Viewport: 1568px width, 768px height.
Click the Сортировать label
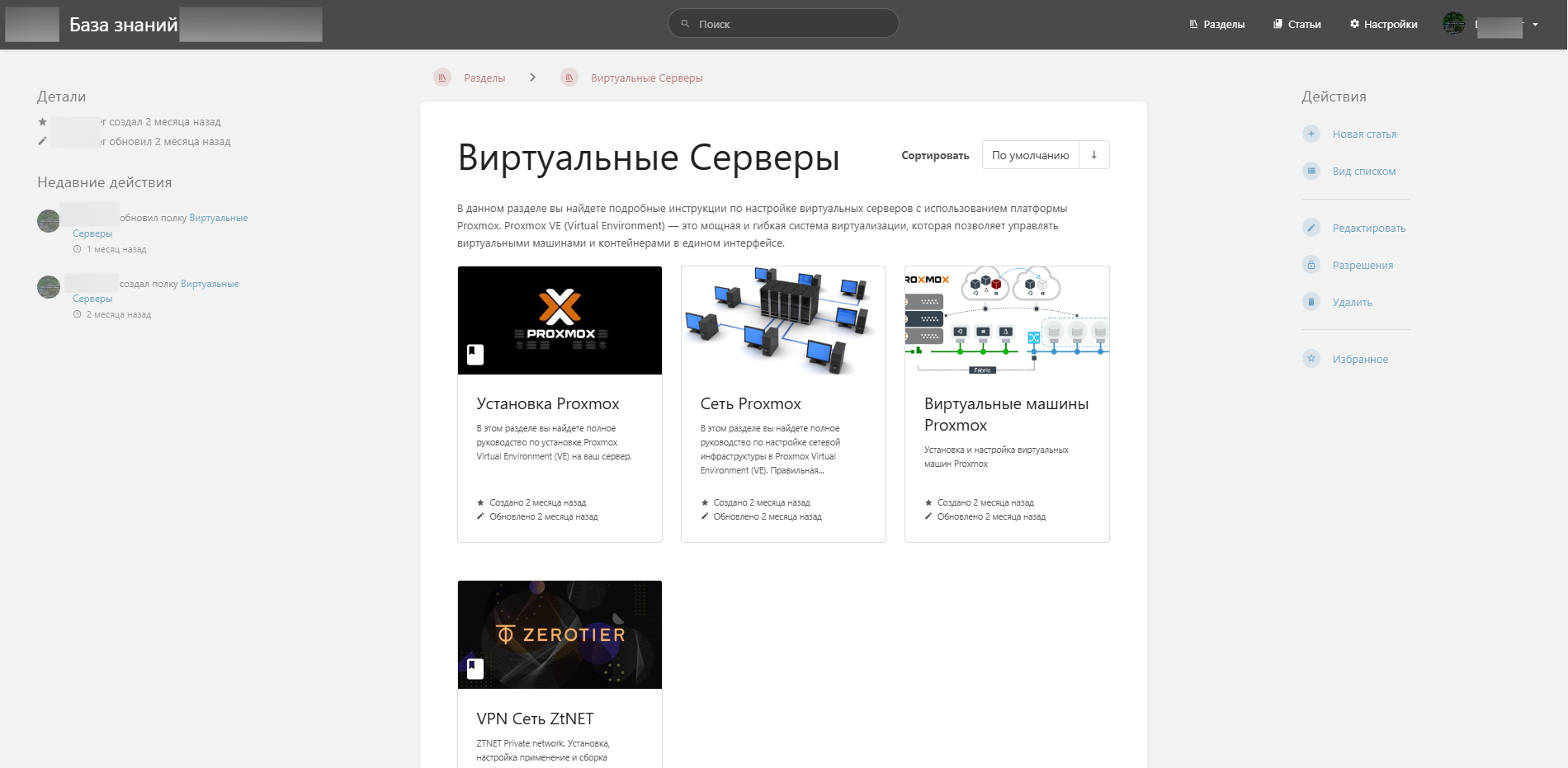(935, 155)
